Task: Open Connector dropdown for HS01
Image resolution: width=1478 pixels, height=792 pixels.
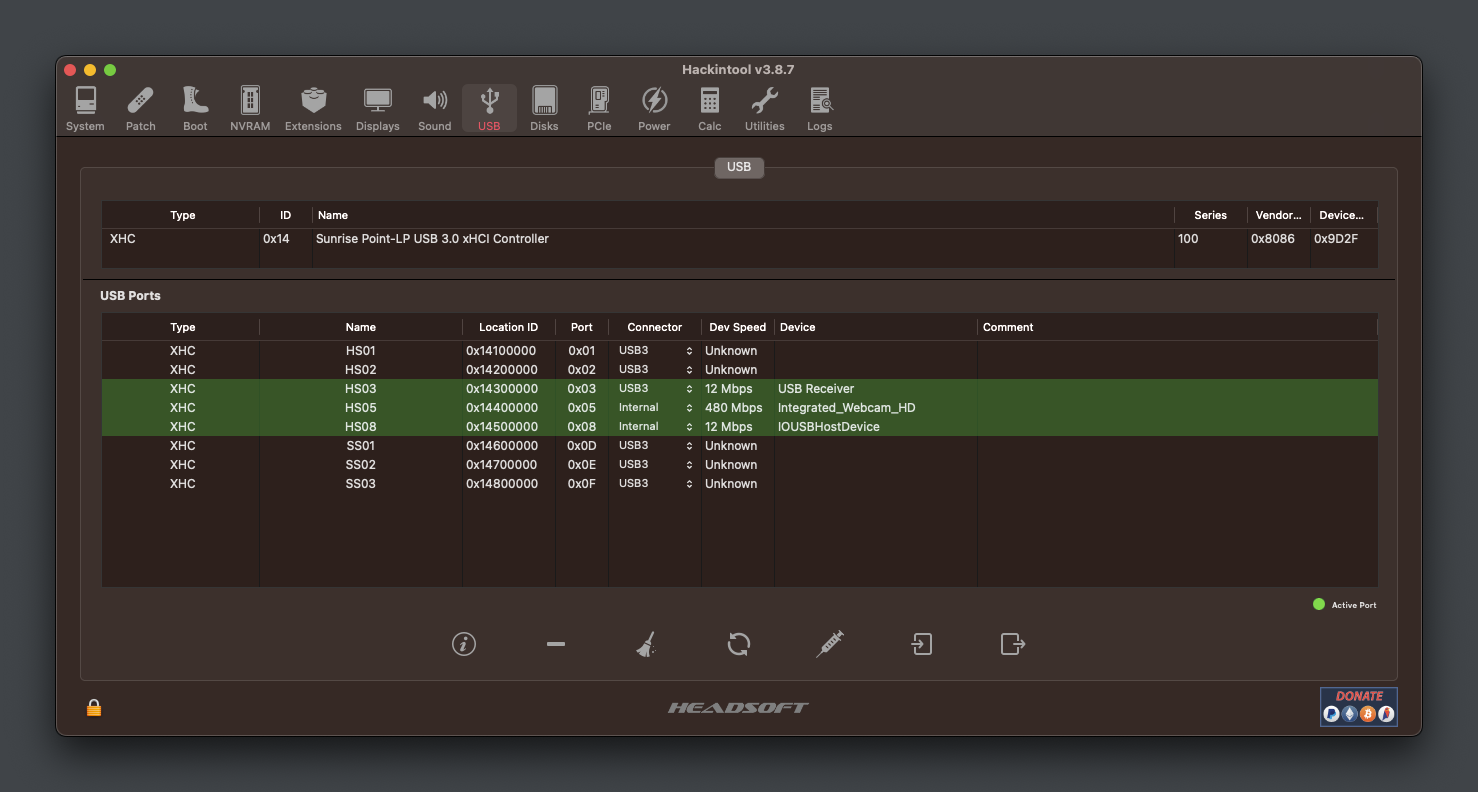Action: click(655, 351)
